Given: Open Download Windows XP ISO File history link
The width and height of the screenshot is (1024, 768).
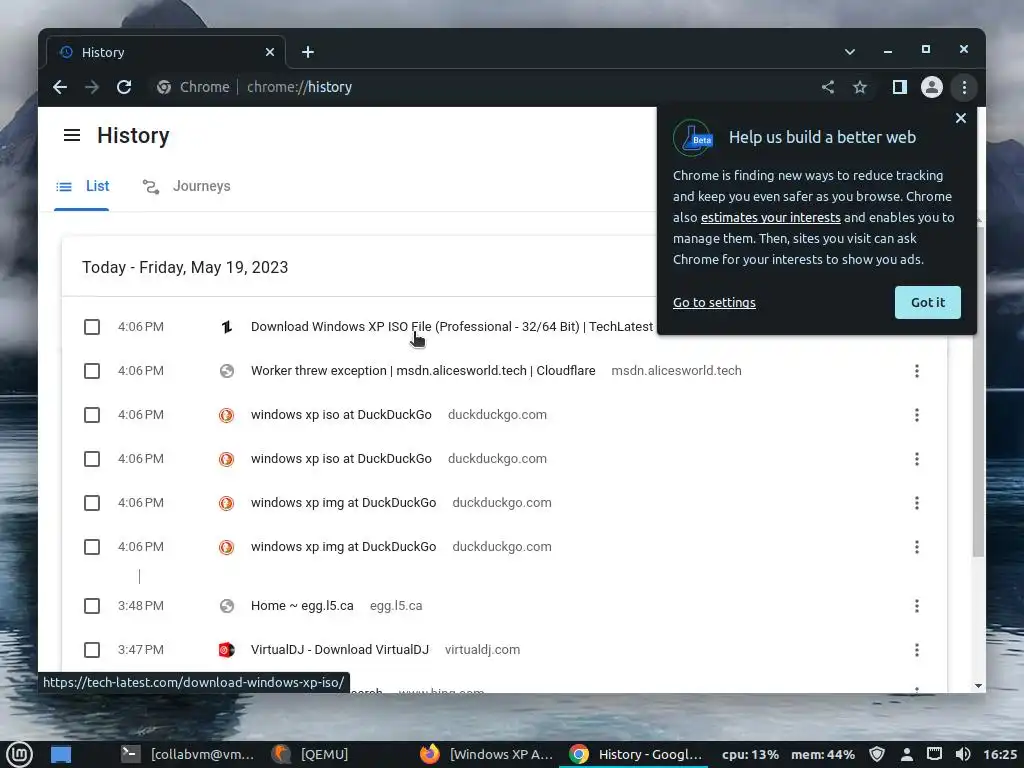Looking at the screenshot, I should 452,327.
